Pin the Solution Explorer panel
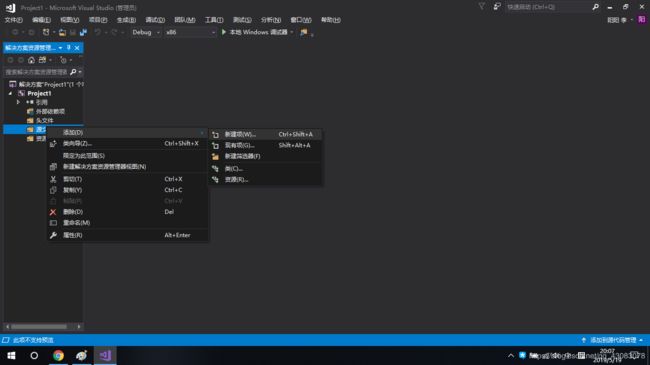The height and width of the screenshot is (365, 650). click(x=69, y=48)
